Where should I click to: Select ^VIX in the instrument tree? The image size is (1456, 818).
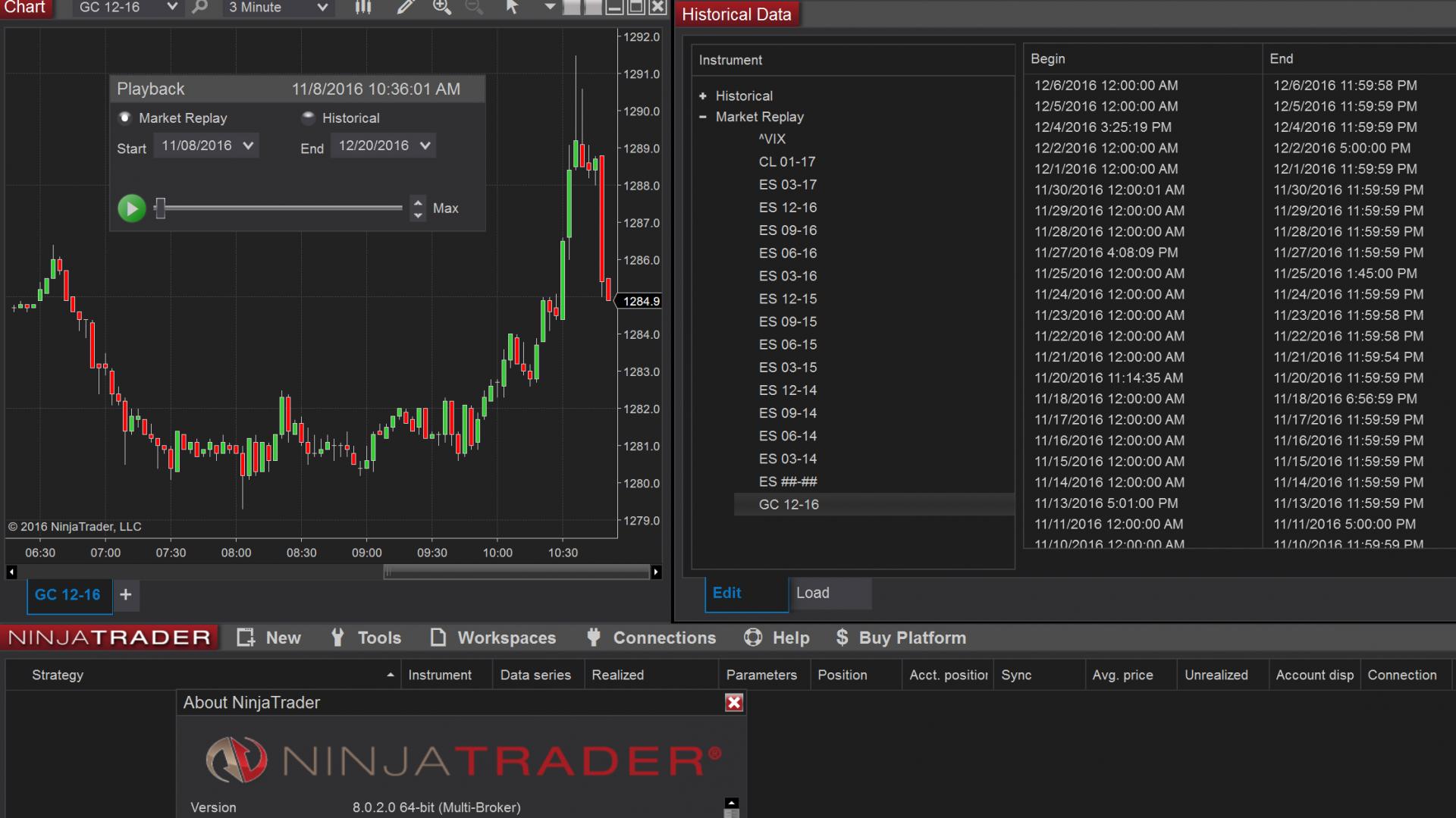[772, 139]
